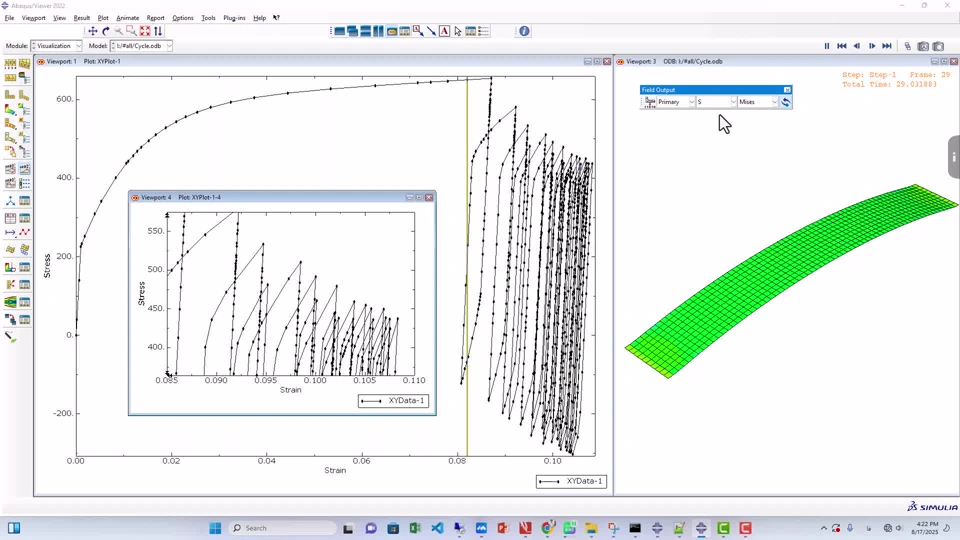Pause the animation playback
The height and width of the screenshot is (540, 960).
(827, 46)
